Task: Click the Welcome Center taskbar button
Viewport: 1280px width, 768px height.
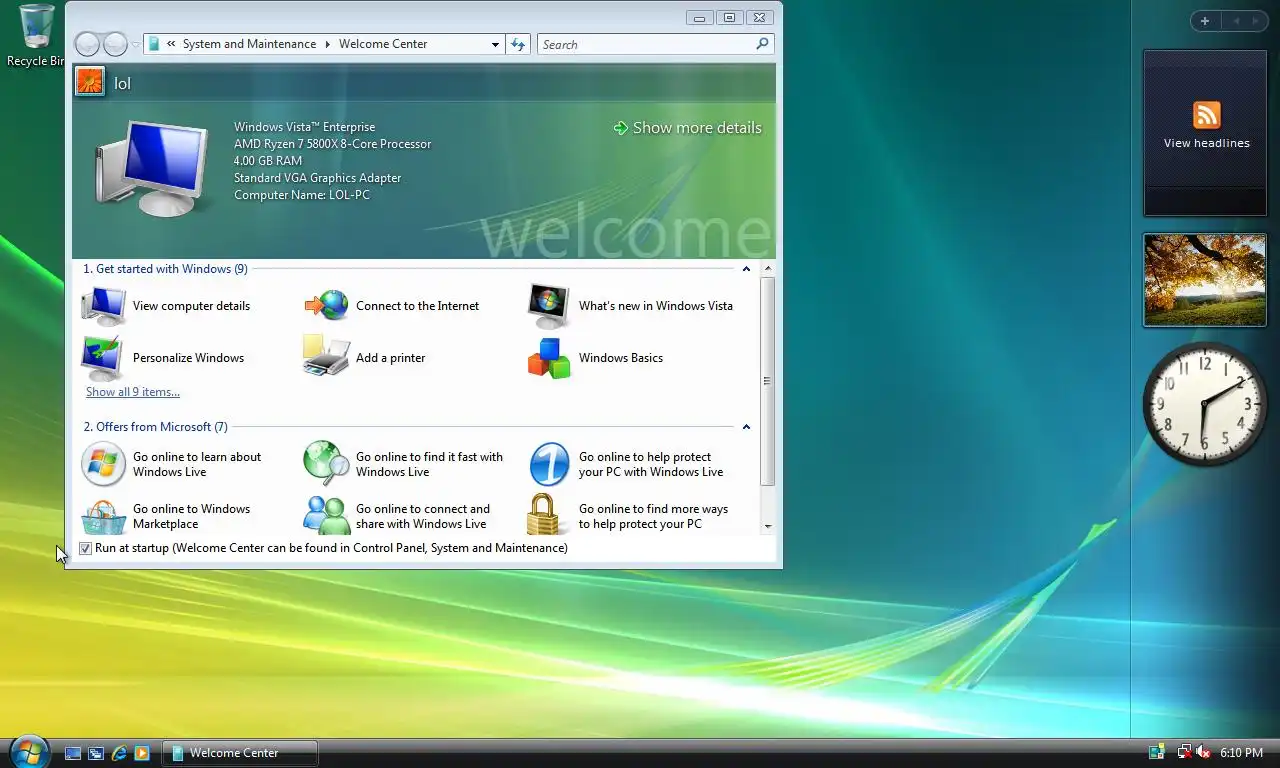Action: point(240,753)
